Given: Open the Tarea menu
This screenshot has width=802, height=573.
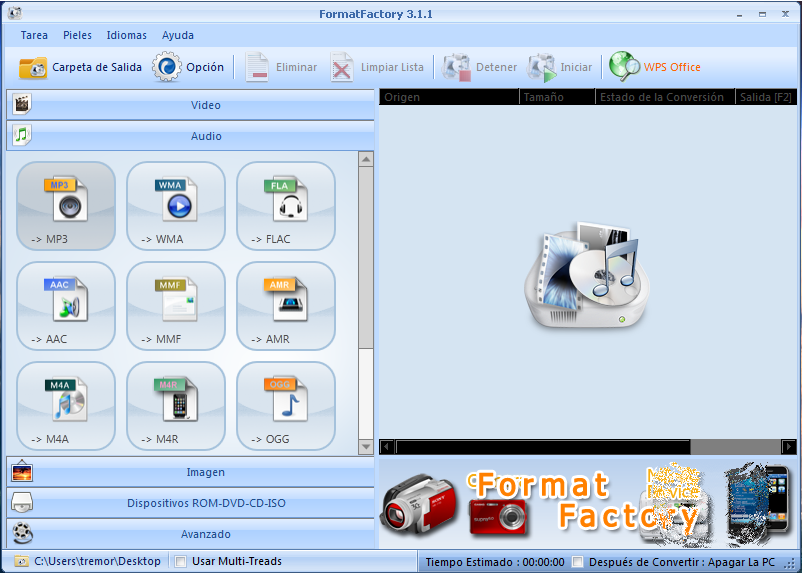Looking at the screenshot, I should (x=34, y=35).
